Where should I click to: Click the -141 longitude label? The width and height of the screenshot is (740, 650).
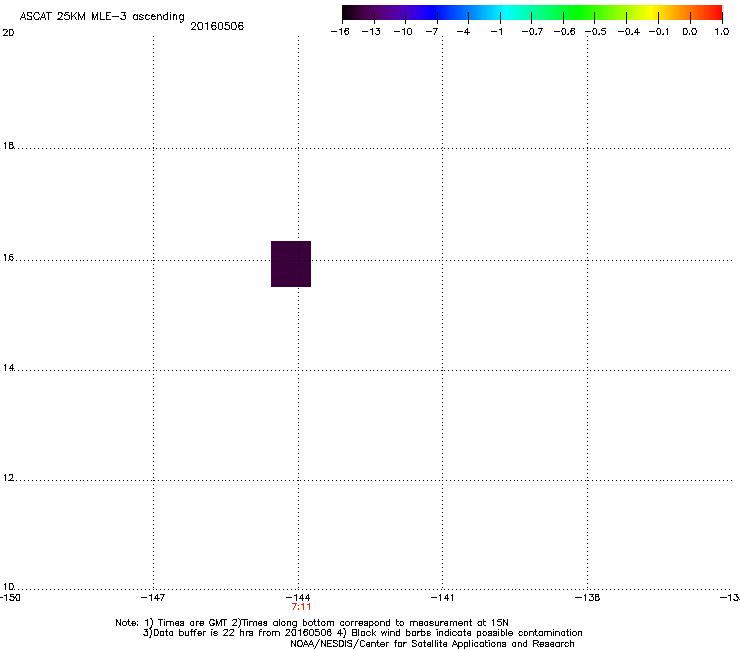click(x=442, y=598)
